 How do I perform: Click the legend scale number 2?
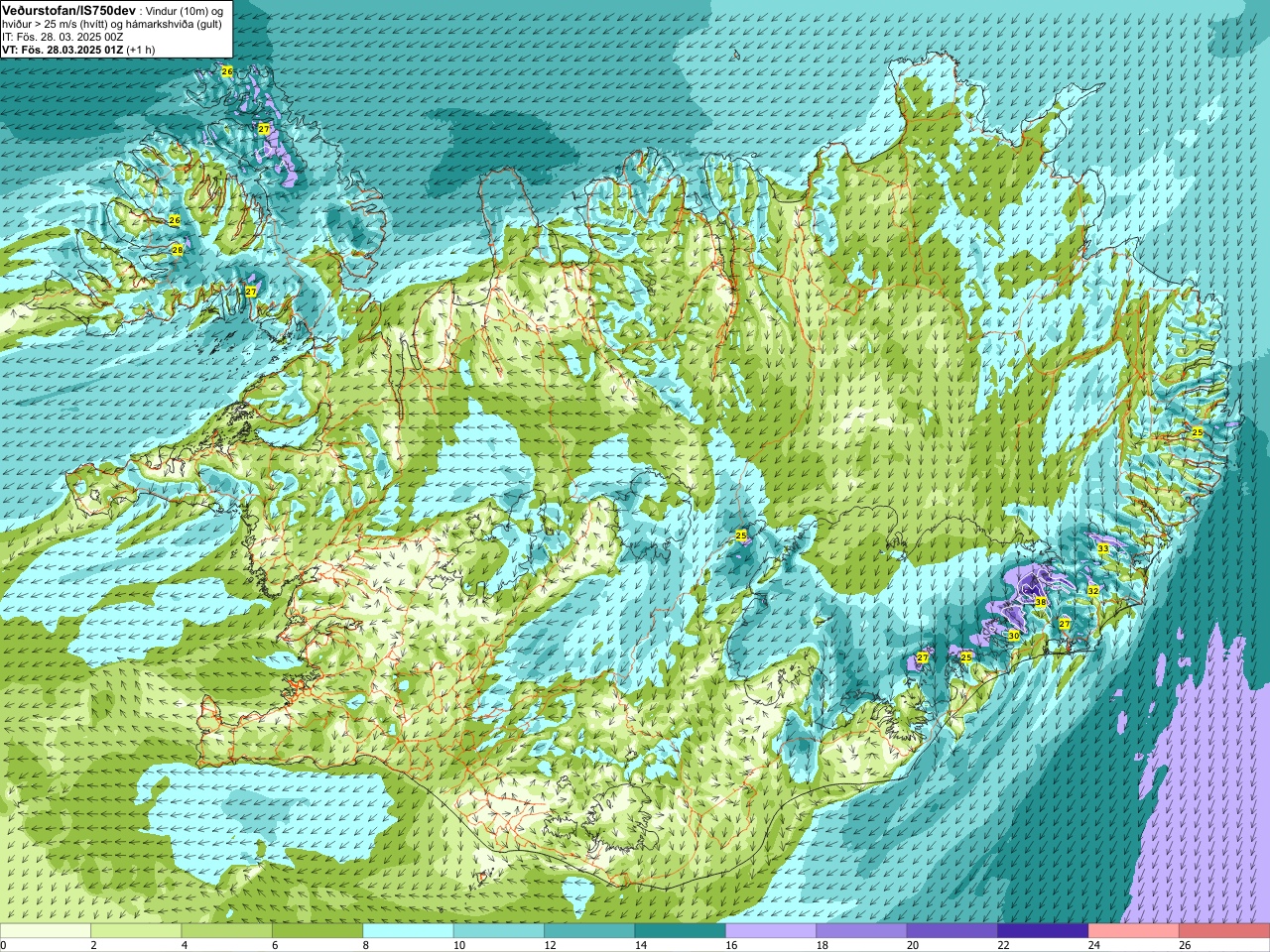tap(93, 945)
